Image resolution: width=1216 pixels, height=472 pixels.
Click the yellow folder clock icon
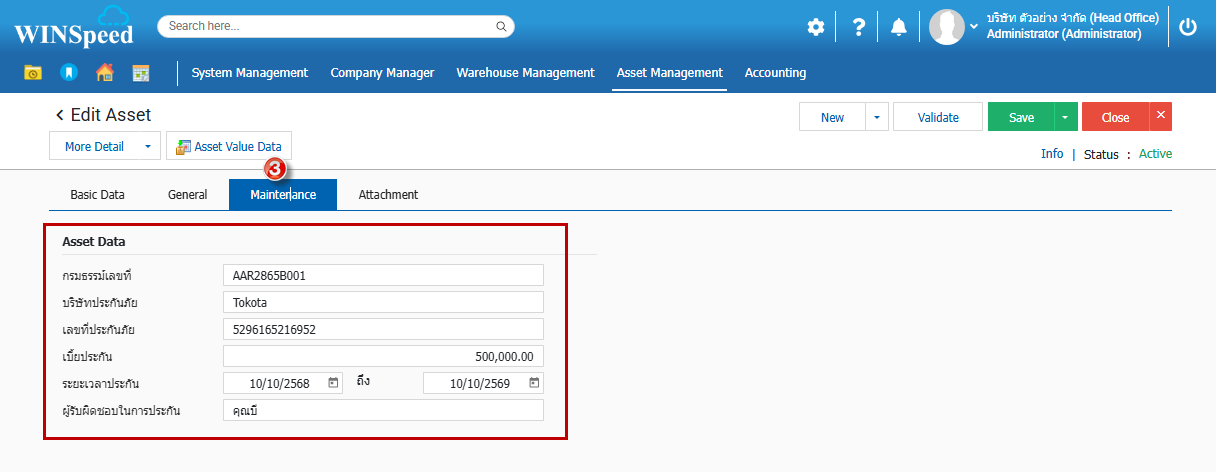coord(33,73)
